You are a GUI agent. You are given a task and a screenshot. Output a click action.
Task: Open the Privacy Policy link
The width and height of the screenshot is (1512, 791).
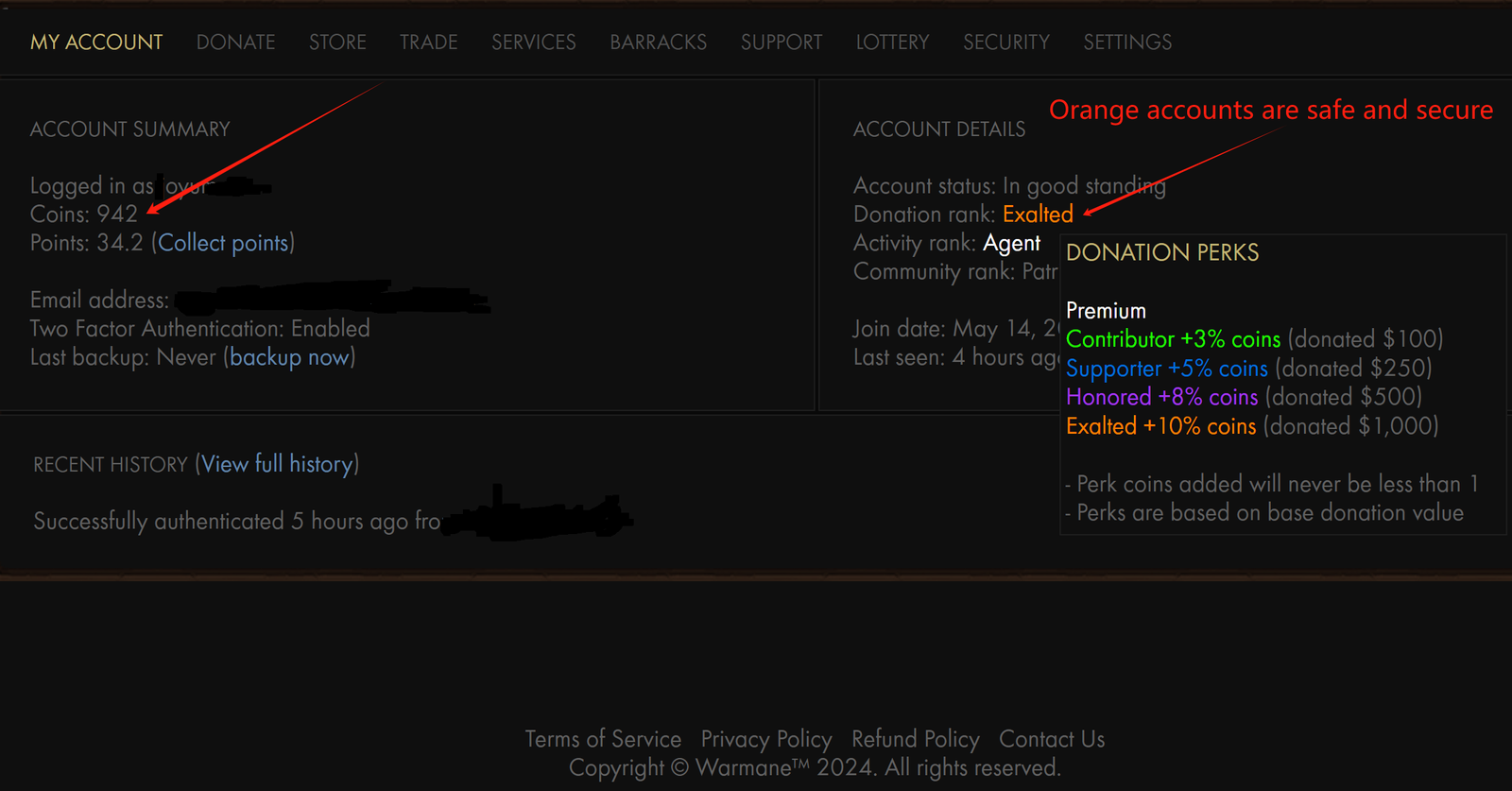click(x=766, y=739)
